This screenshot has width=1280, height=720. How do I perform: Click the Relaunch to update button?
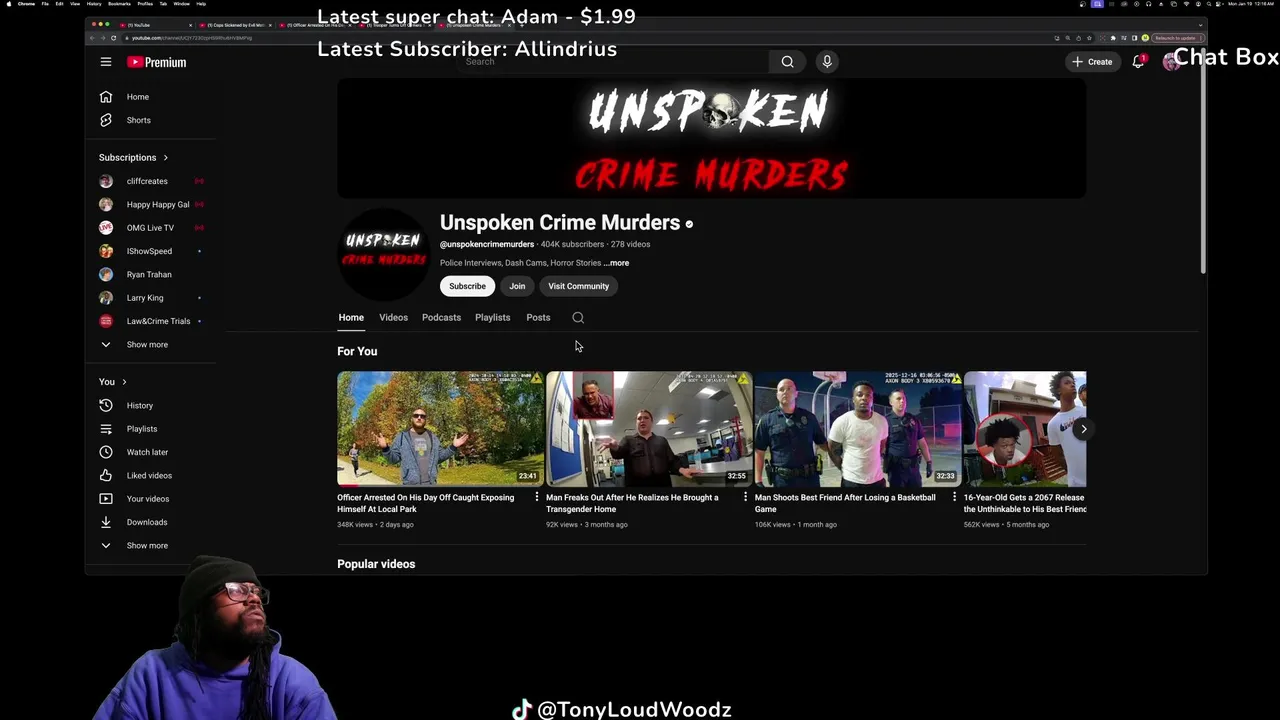click(x=1178, y=38)
